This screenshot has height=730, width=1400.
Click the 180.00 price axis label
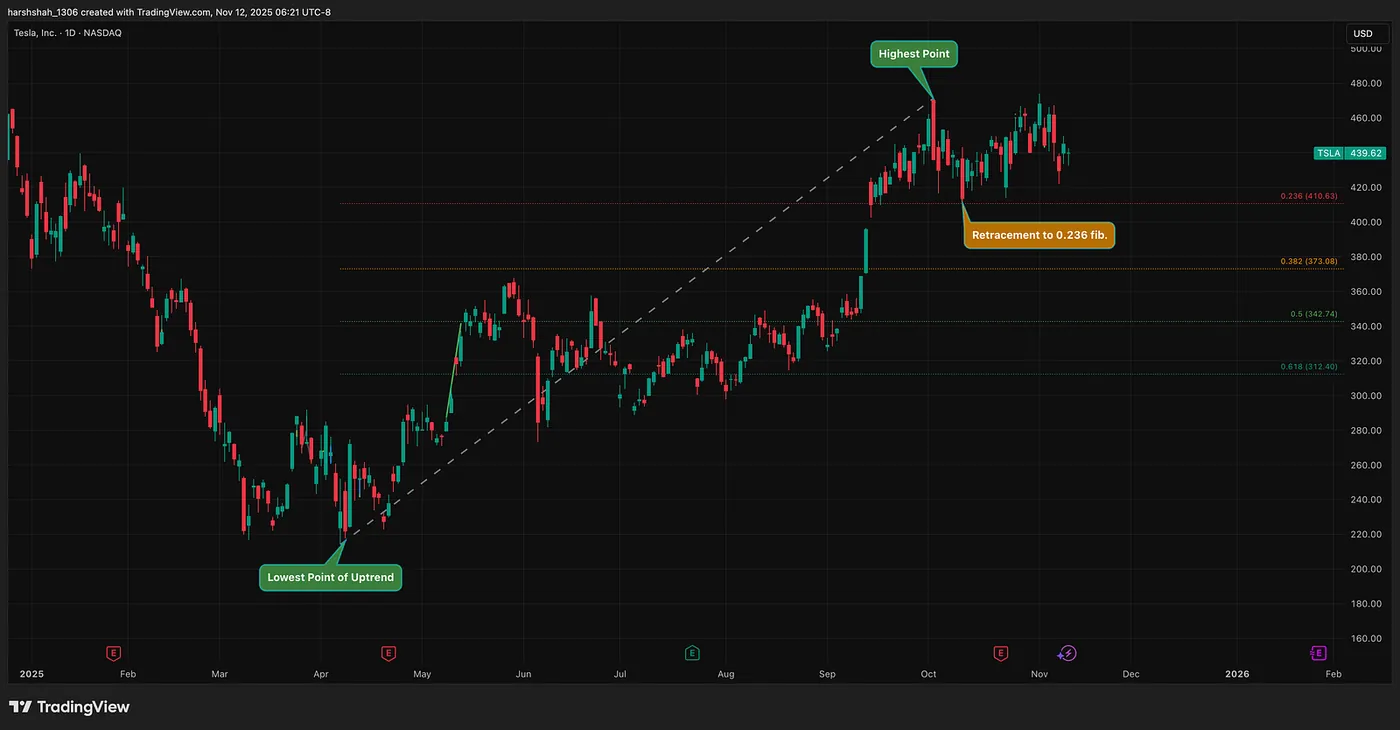[x=1364, y=604]
